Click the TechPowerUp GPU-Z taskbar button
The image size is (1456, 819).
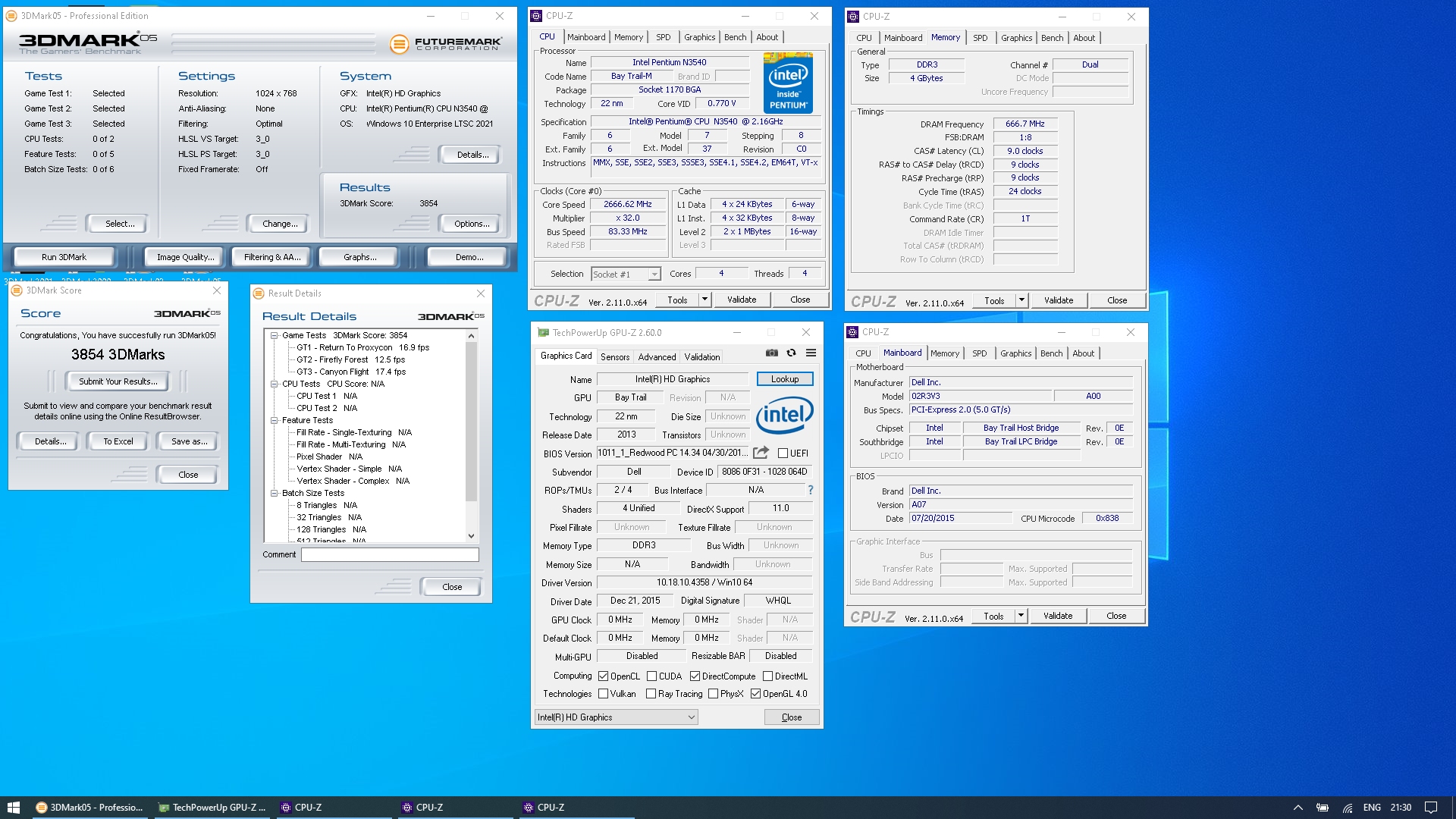212,808
